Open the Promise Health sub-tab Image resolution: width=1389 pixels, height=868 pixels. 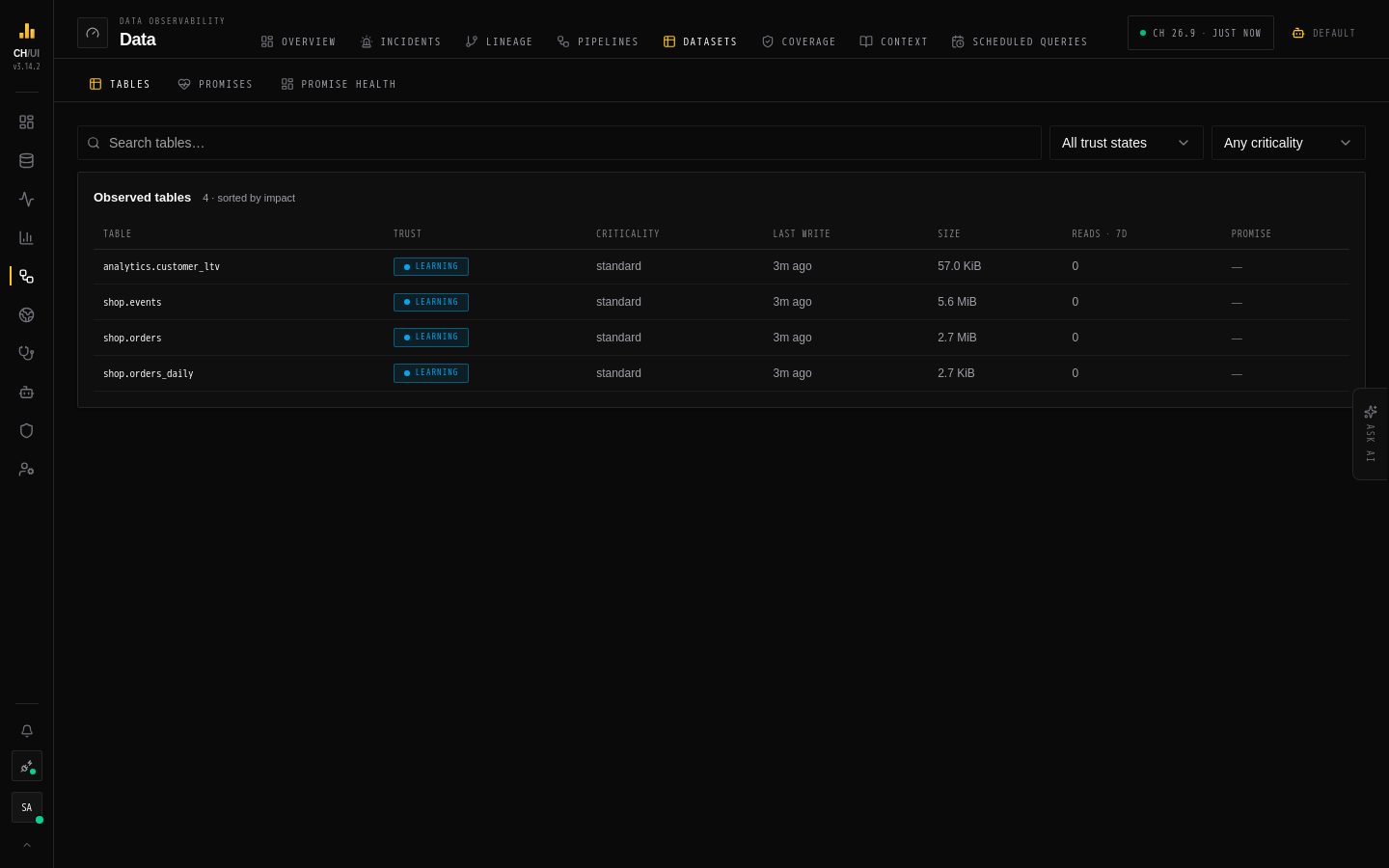339,84
